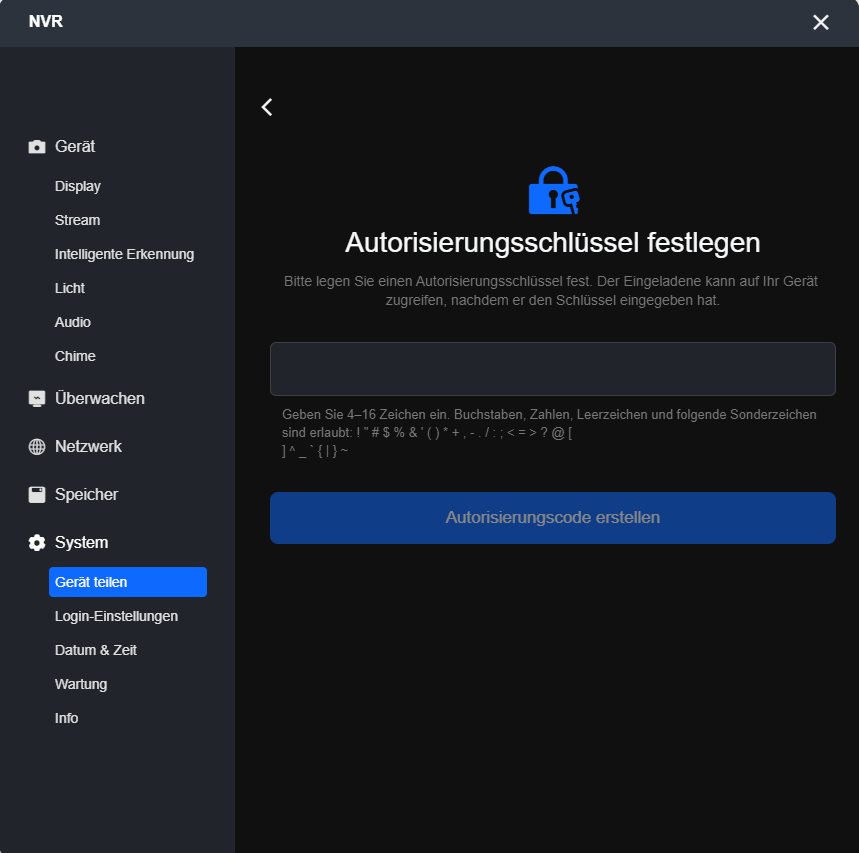Viewport: 859px width, 853px height.
Task: Close the NVR settings dialog
Action: point(820,22)
